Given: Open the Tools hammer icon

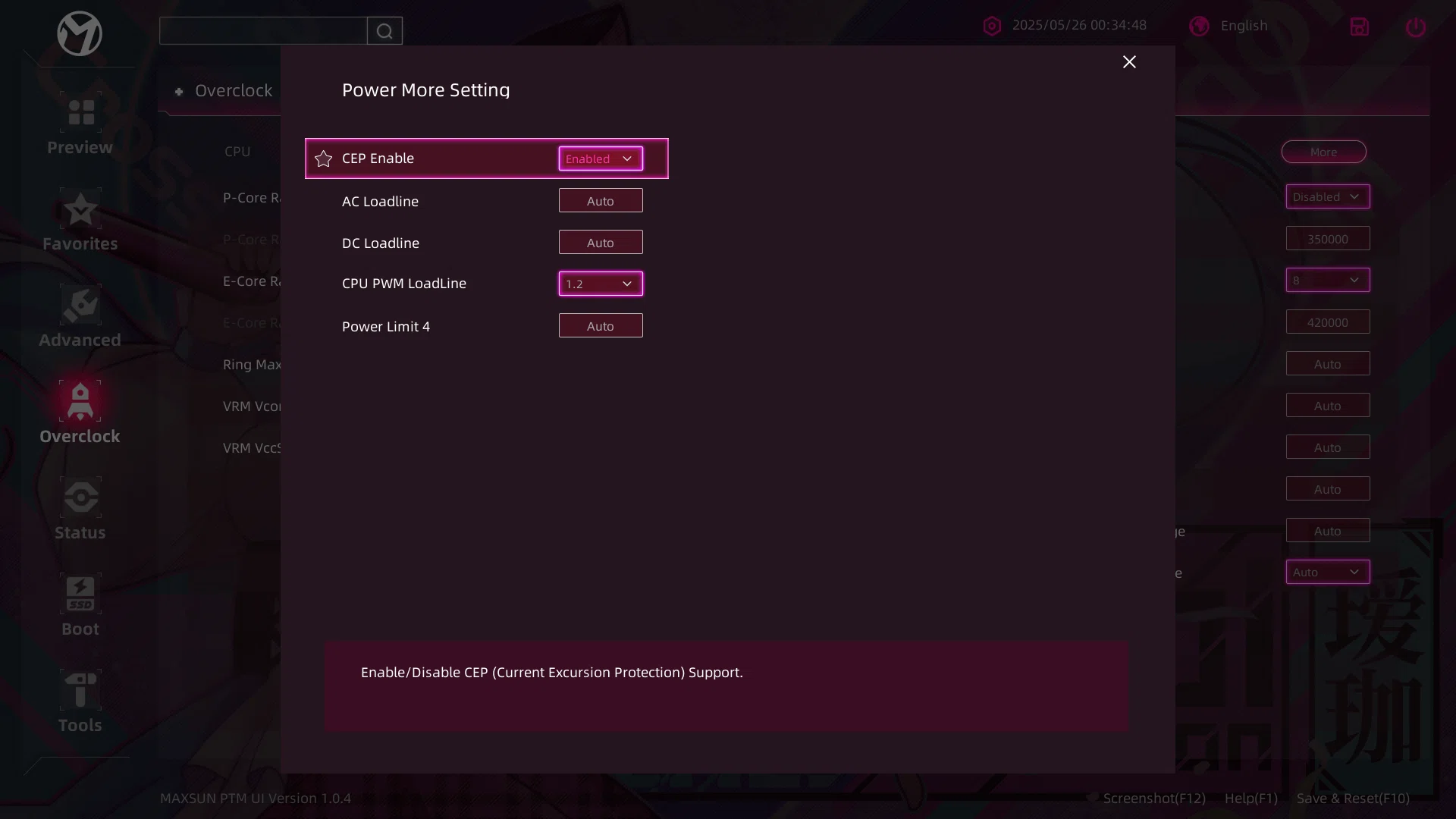Looking at the screenshot, I should pos(80,690).
